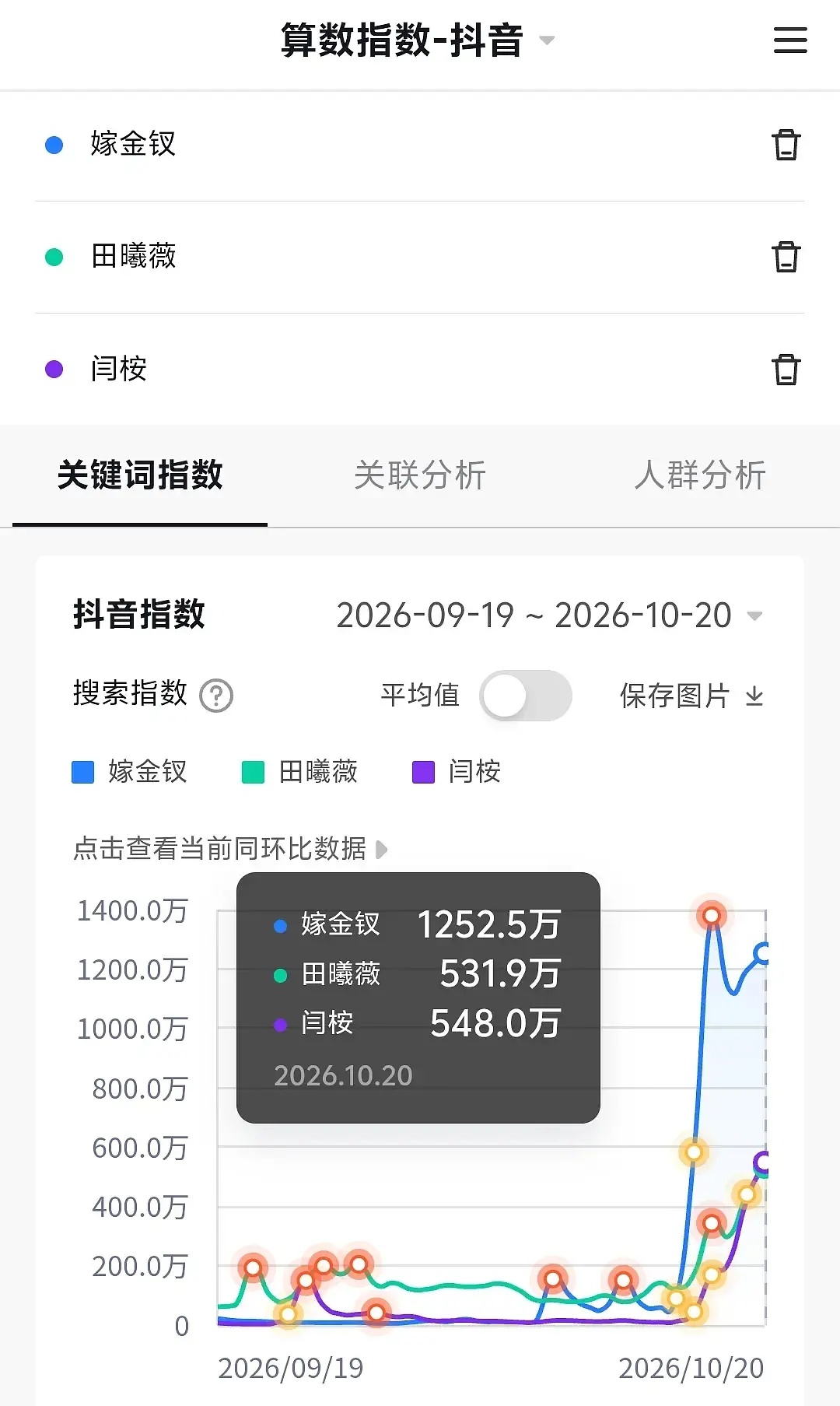Toggle 闫桉 purple legend swatch
This screenshot has width=840, height=1406.
coord(423,772)
